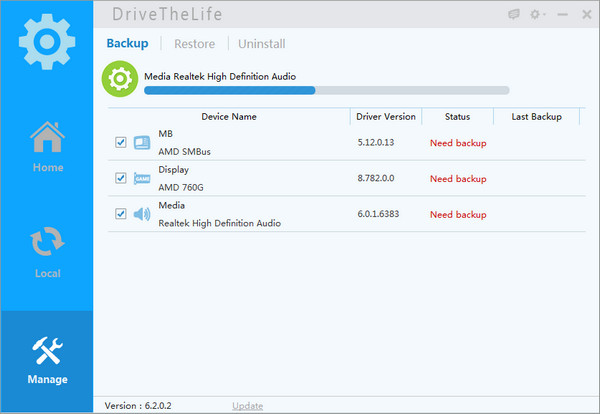
Task: Uncheck the Realtek High Definition Audio checkbox
Action: (x=121, y=214)
